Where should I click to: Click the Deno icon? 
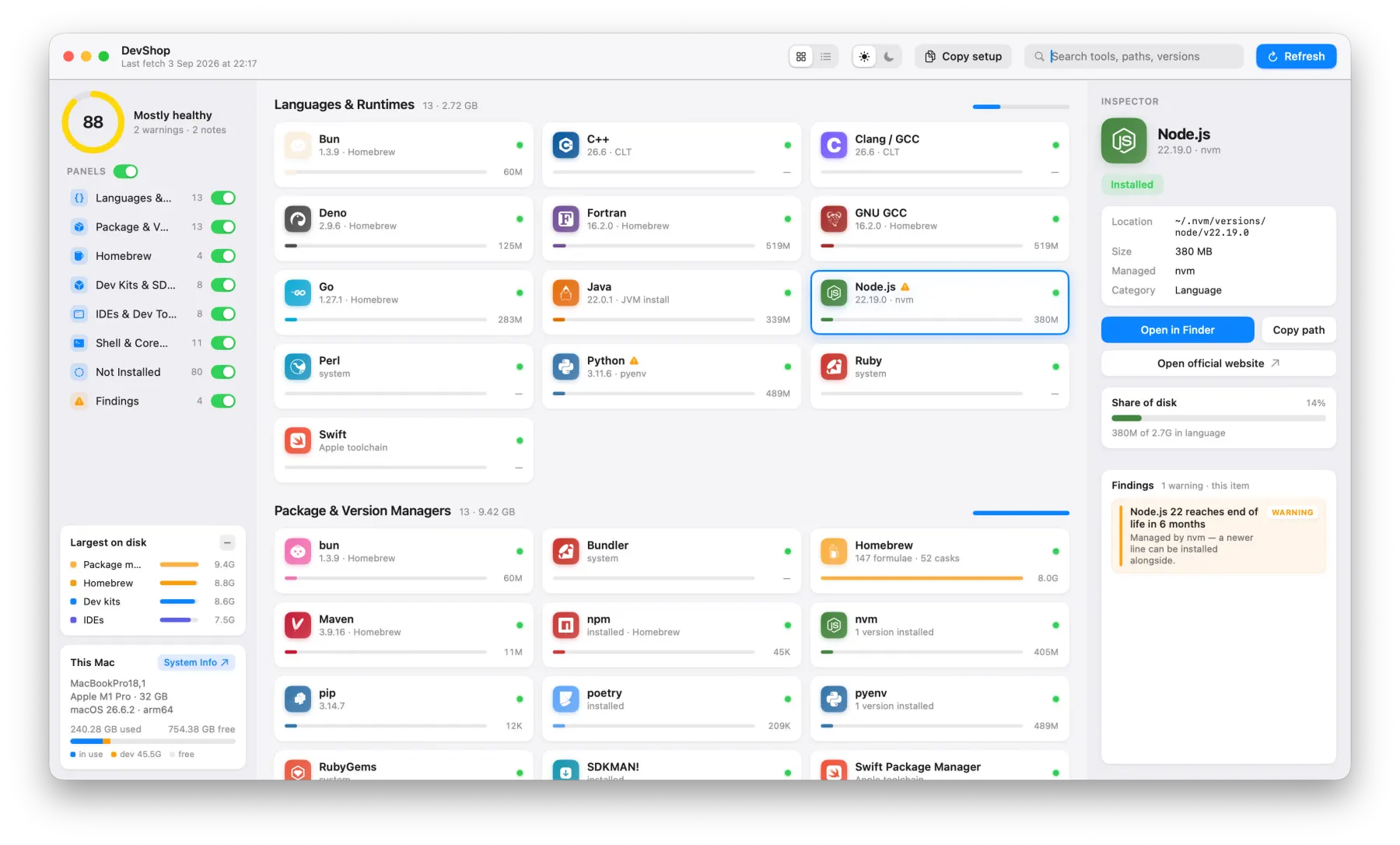[298, 219]
